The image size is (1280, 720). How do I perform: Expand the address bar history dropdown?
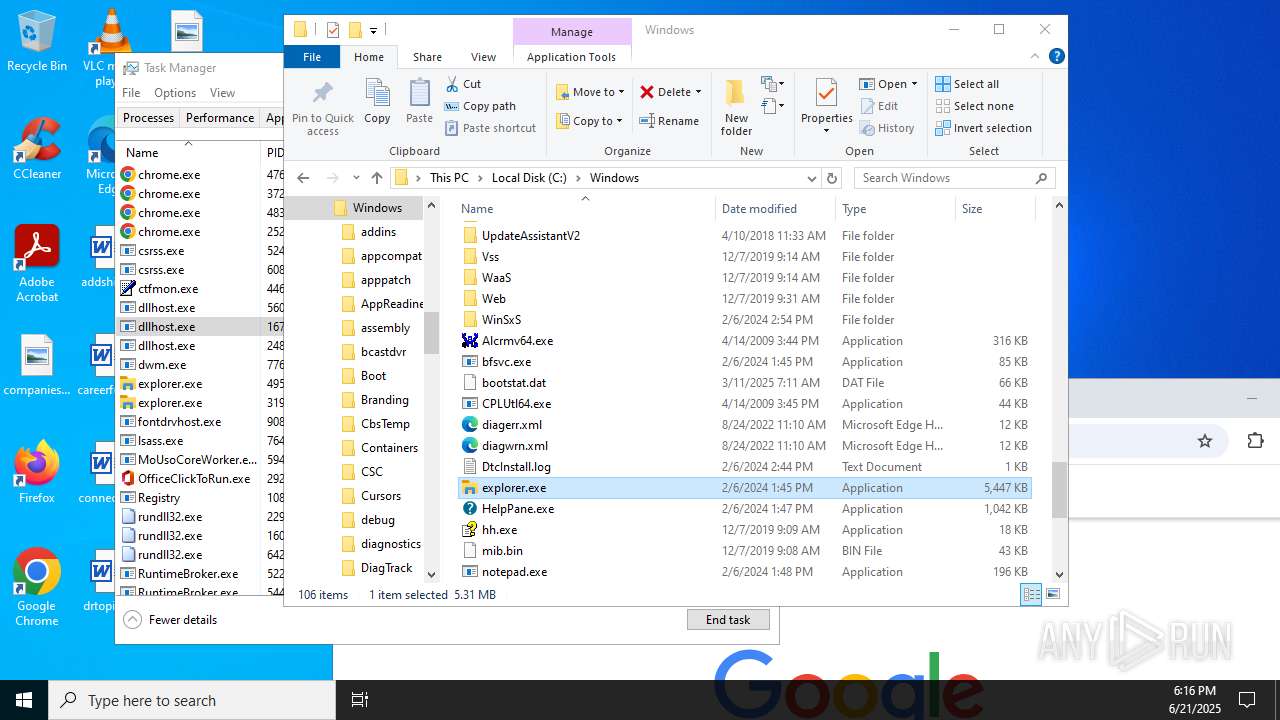[x=811, y=178]
